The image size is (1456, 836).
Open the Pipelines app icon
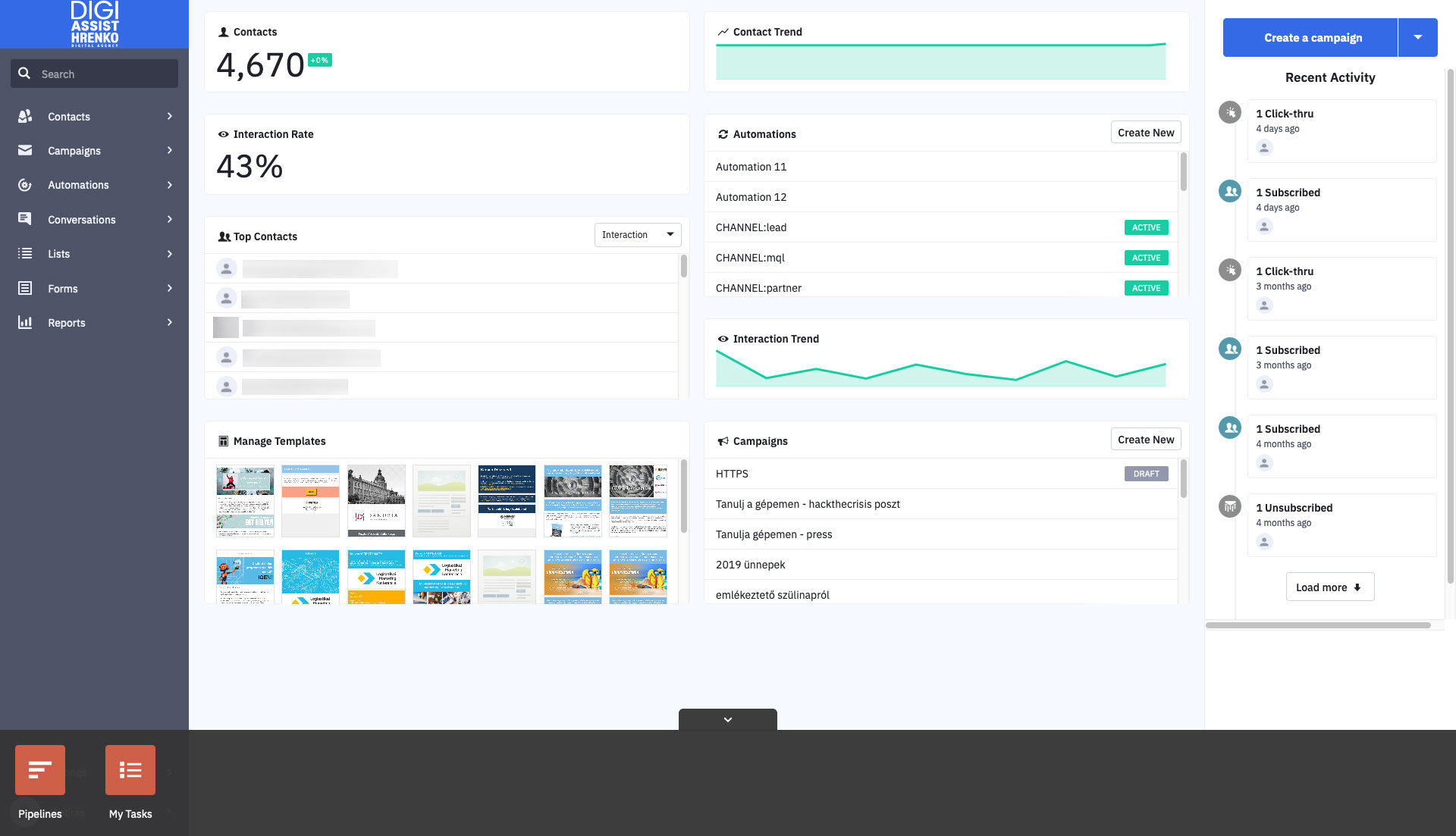click(40, 770)
